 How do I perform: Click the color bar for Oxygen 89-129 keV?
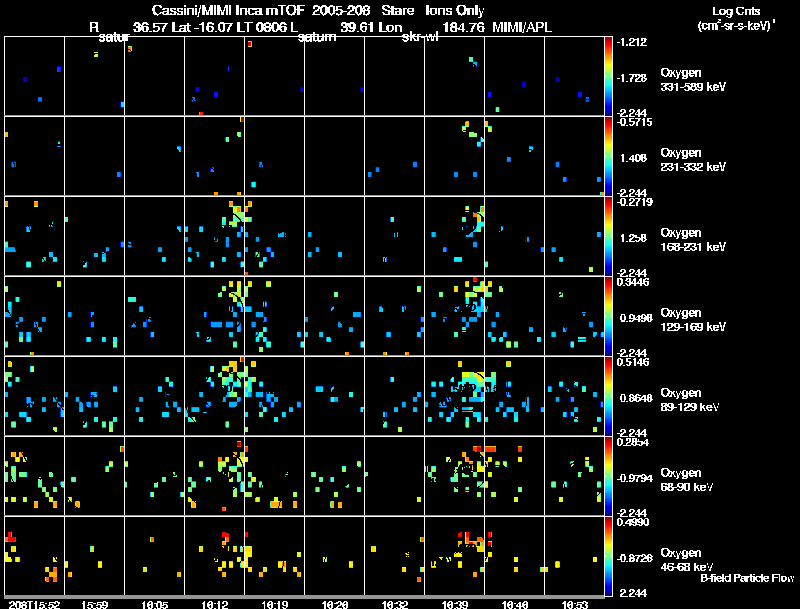click(608, 396)
